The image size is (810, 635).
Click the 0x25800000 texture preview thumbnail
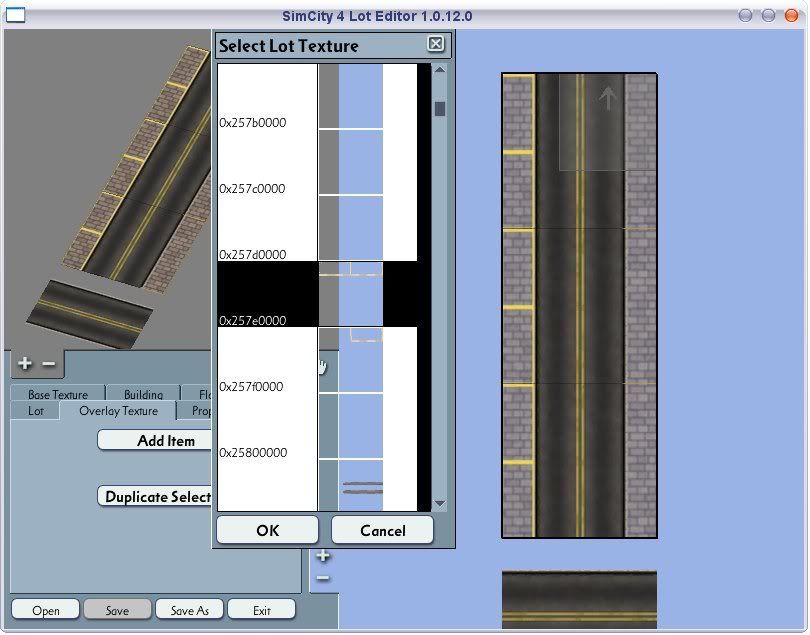coord(351,427)
